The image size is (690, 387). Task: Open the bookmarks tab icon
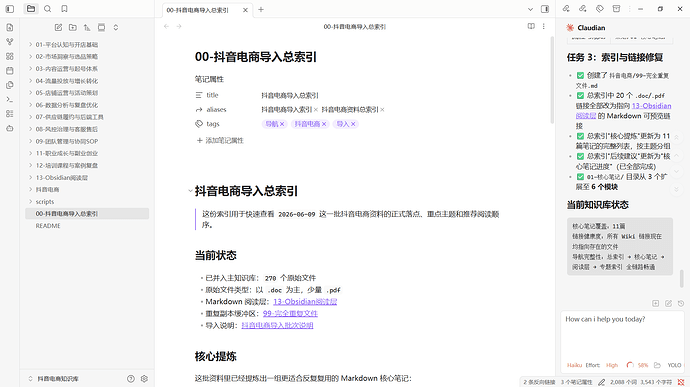(64, 9)
